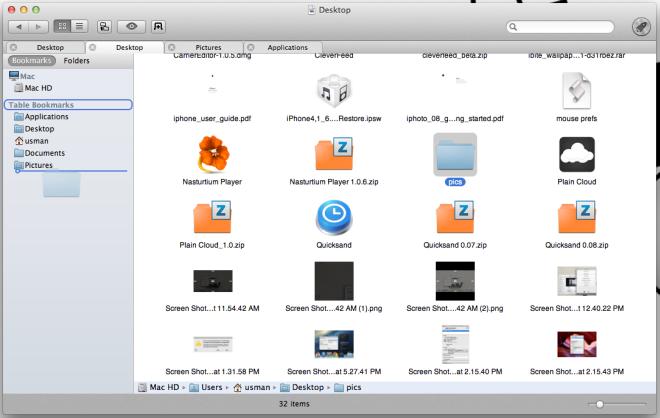Viewport: 660px width, 418px height.
Task: Go to Mac HD in the path bar
Action: (159, 387)
